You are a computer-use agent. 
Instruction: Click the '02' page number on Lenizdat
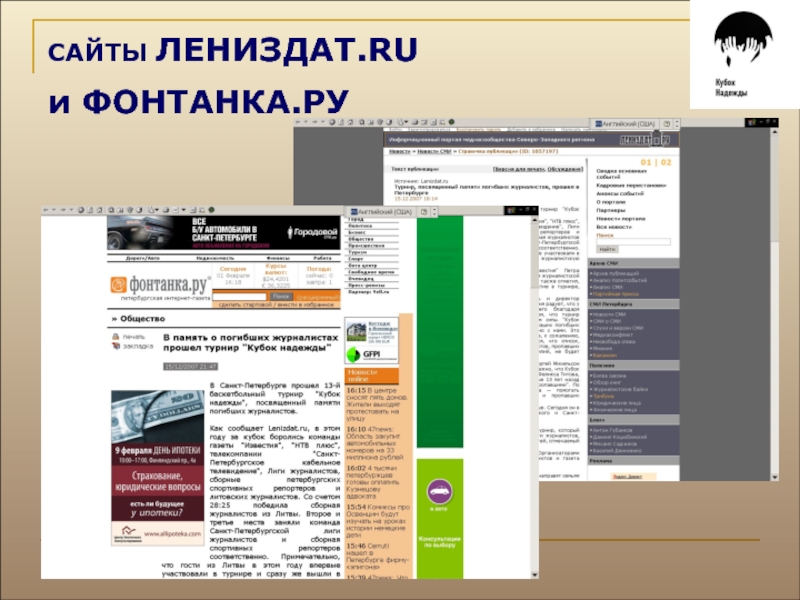666,163
